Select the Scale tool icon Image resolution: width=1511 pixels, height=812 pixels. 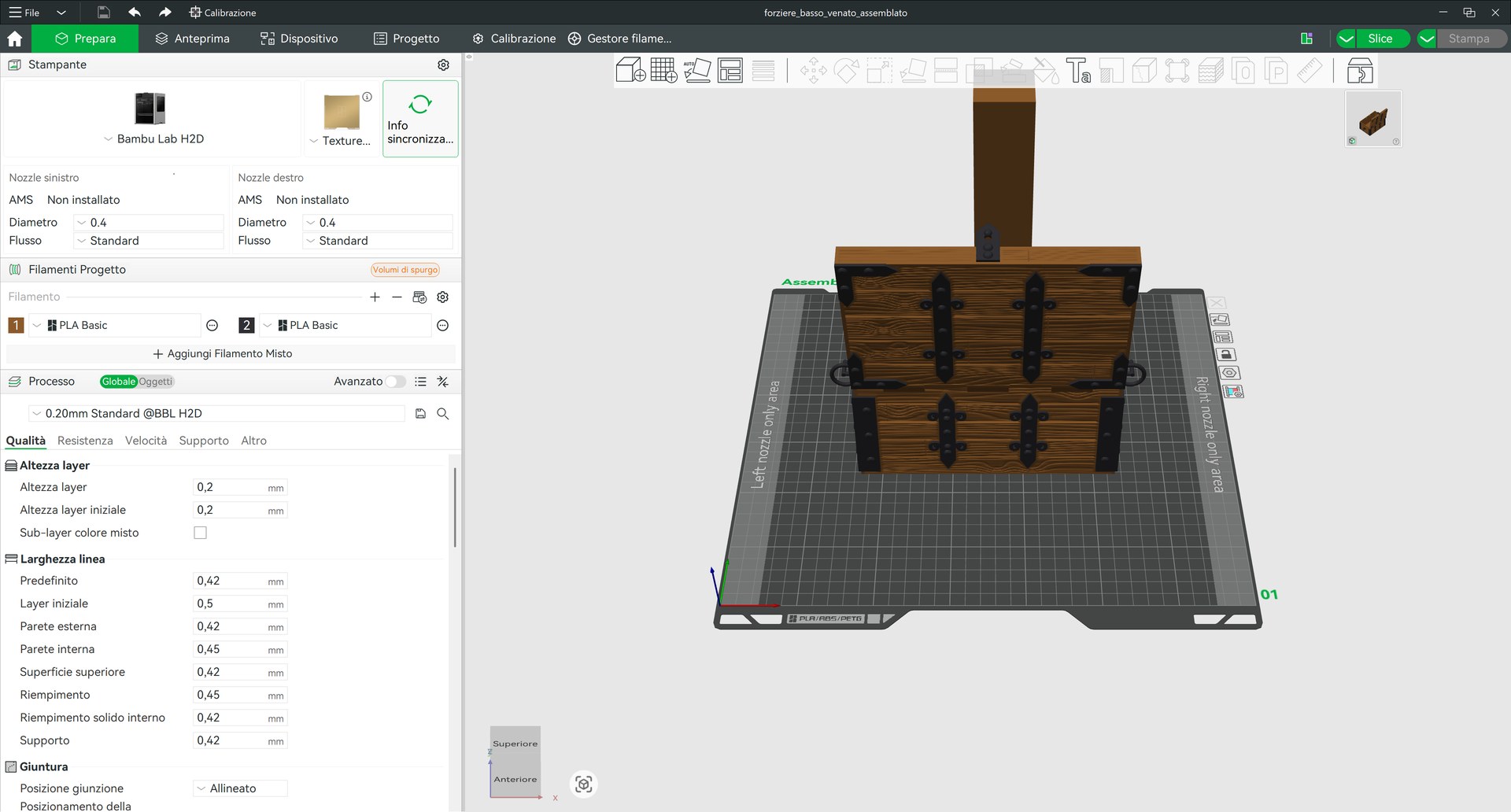coord(879,71)
